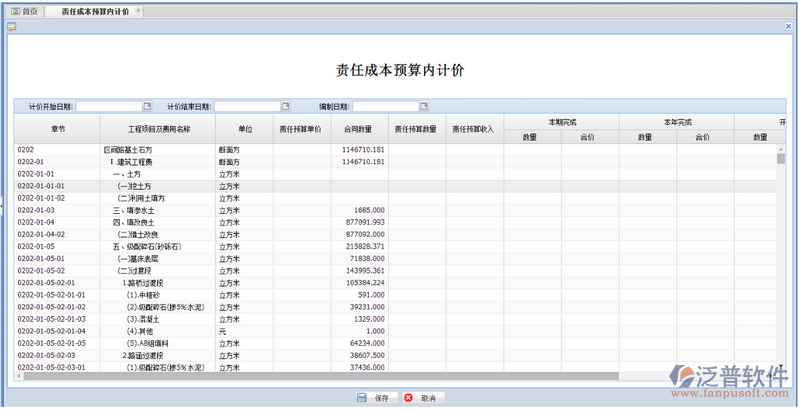Click the vertical scrollbar of the table
The image size is (799, 409).
(781, 260)
